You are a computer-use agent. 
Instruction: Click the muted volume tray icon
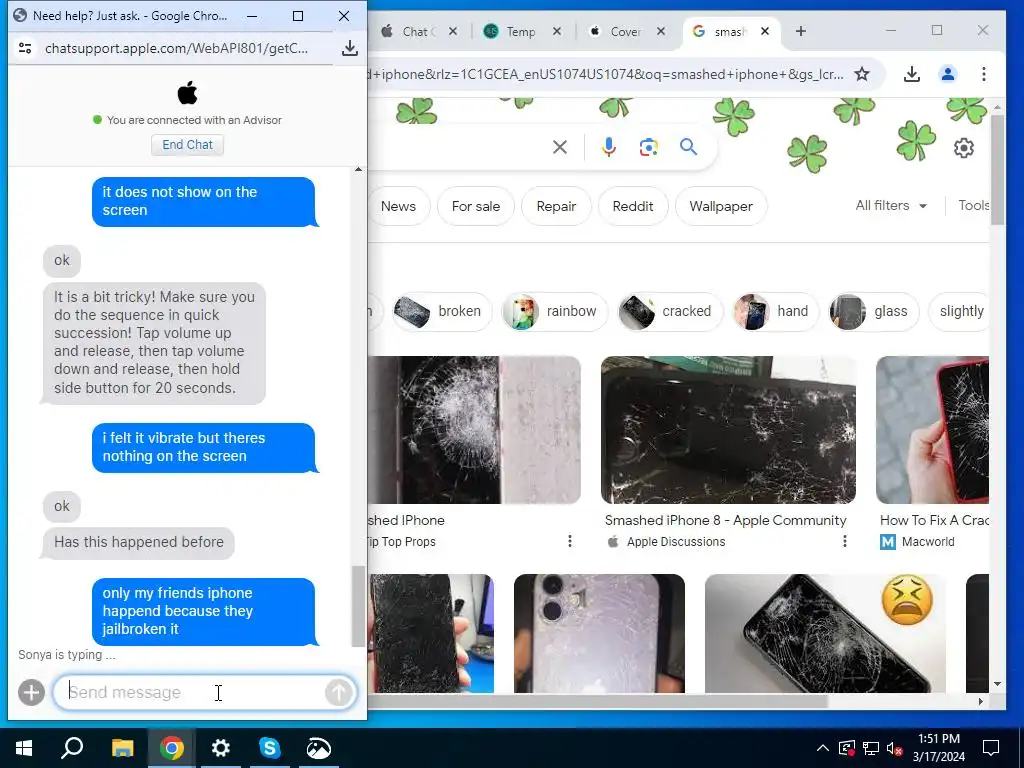(x=895, y=748)
